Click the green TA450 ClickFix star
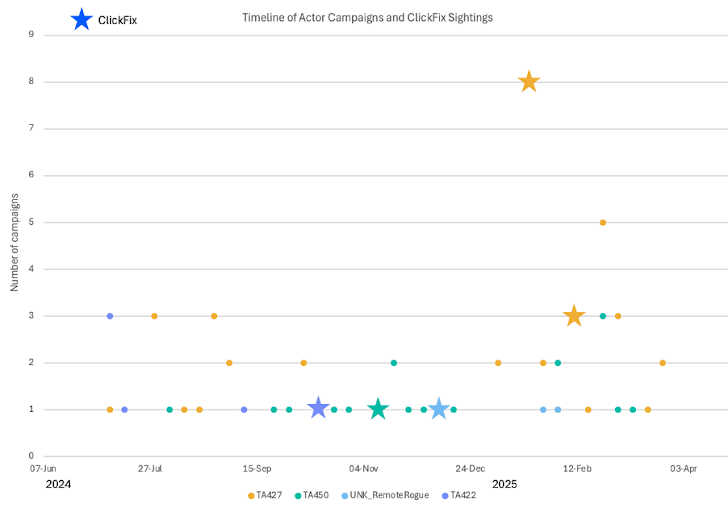The image size is (728, 508). click(378, 409)
